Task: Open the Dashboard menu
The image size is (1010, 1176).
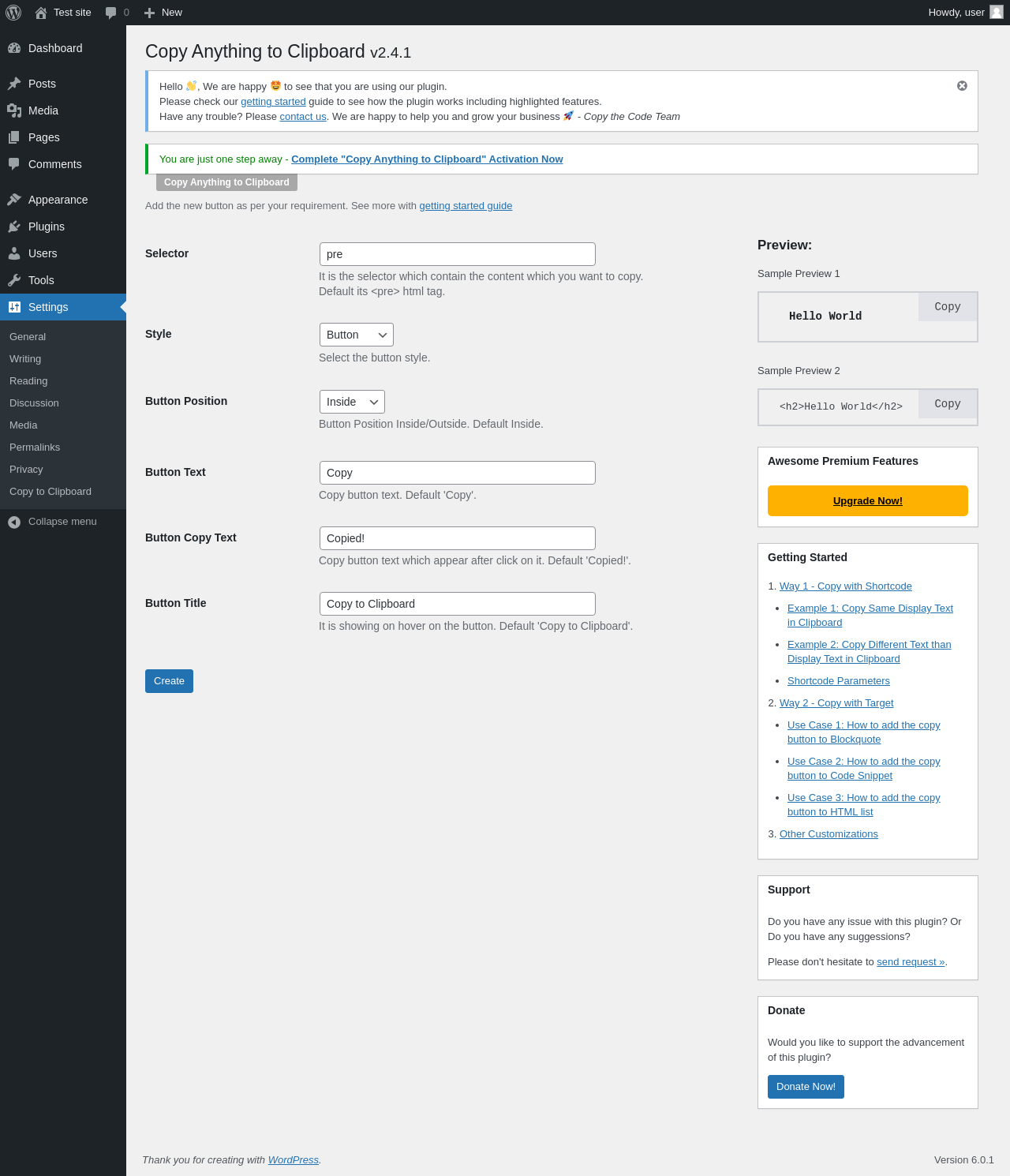Action: (63, 48)
